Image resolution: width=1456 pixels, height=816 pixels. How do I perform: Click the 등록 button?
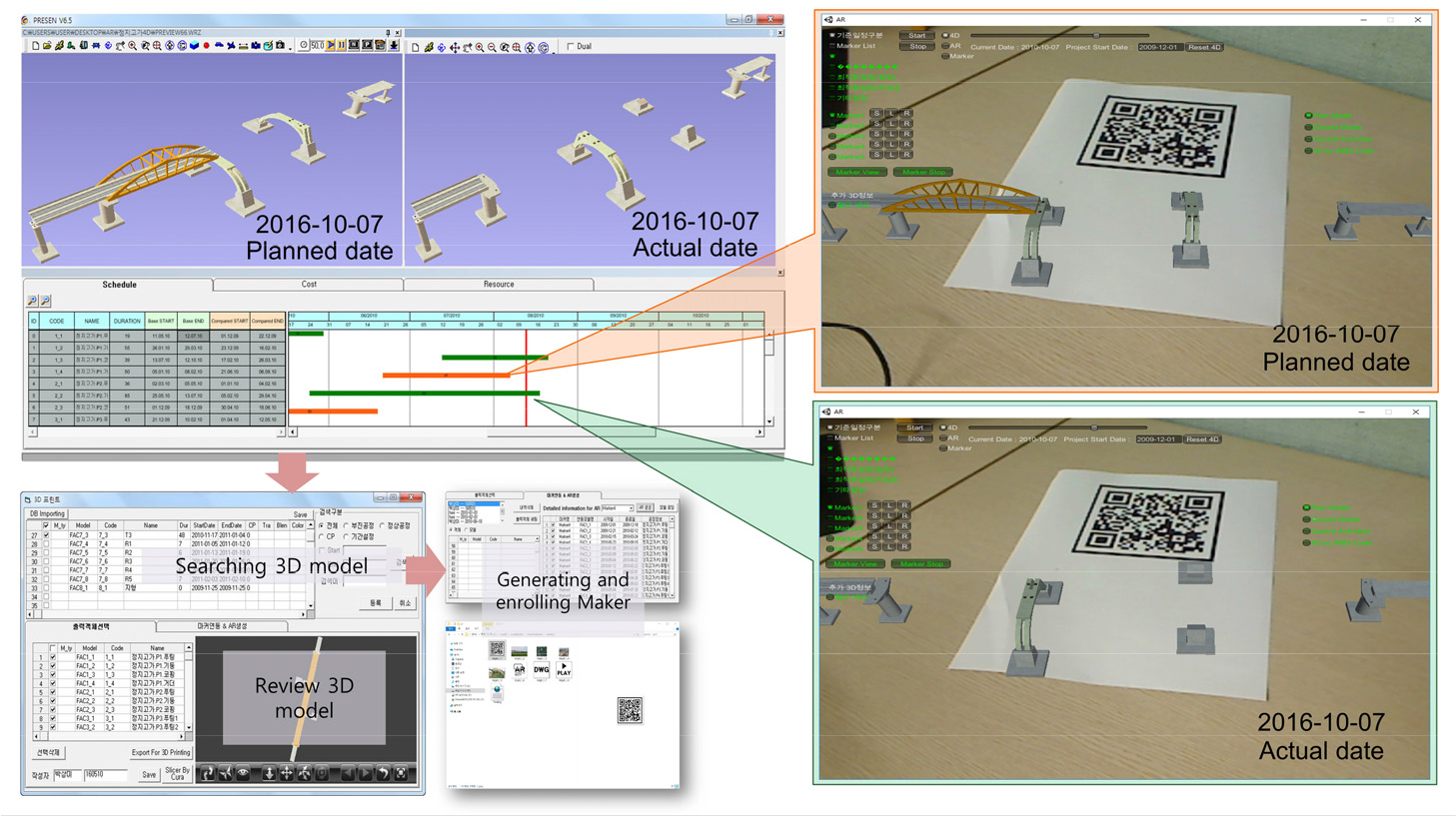click(376, 603)
